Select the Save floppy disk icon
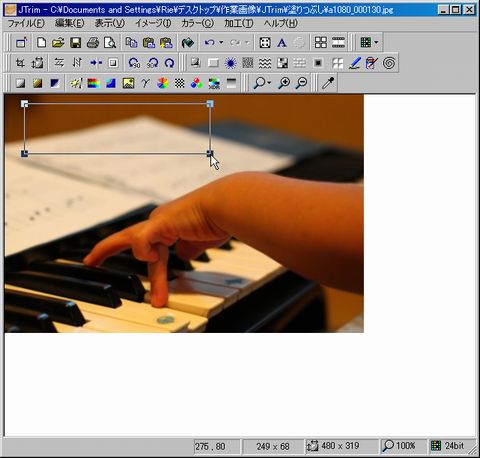The width and height of the screenshot is (480, 458). pos(76,43)
